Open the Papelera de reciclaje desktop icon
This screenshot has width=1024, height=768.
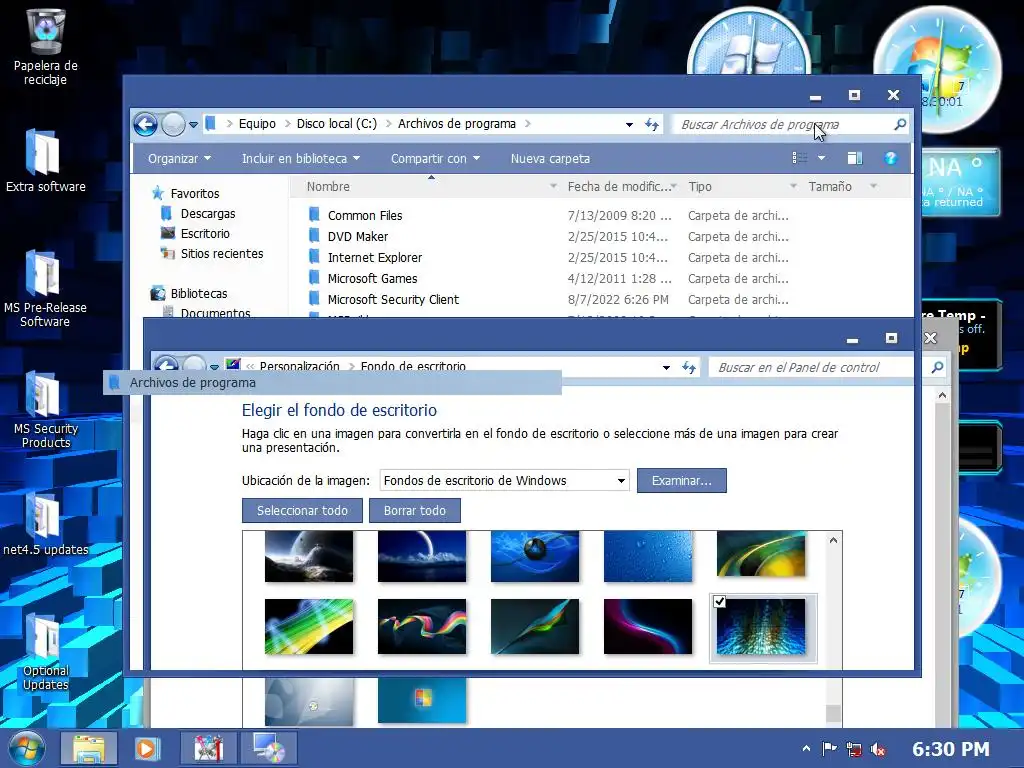click(x=46, y=47)
